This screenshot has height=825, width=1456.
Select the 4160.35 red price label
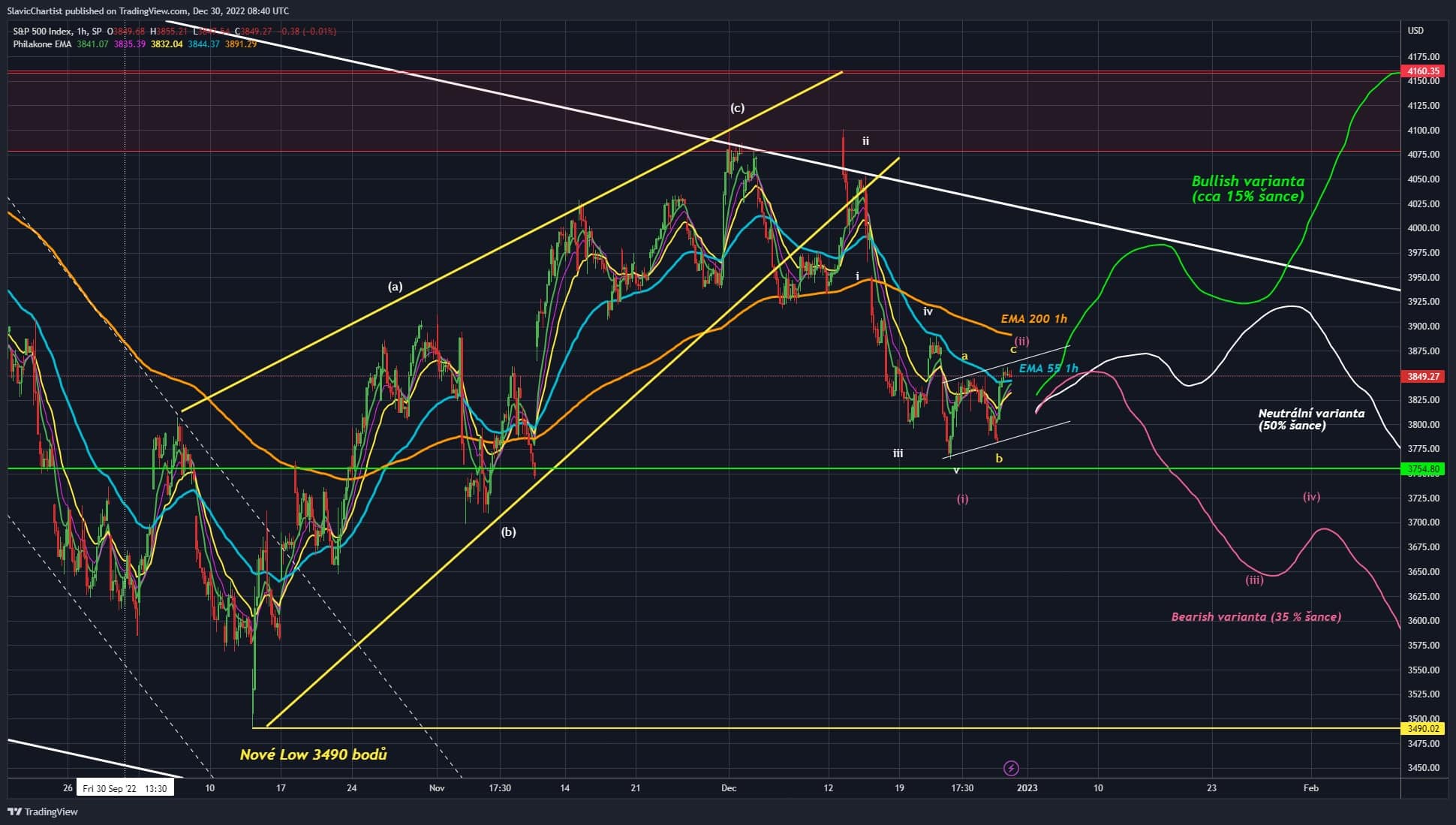pos(1423,71)
